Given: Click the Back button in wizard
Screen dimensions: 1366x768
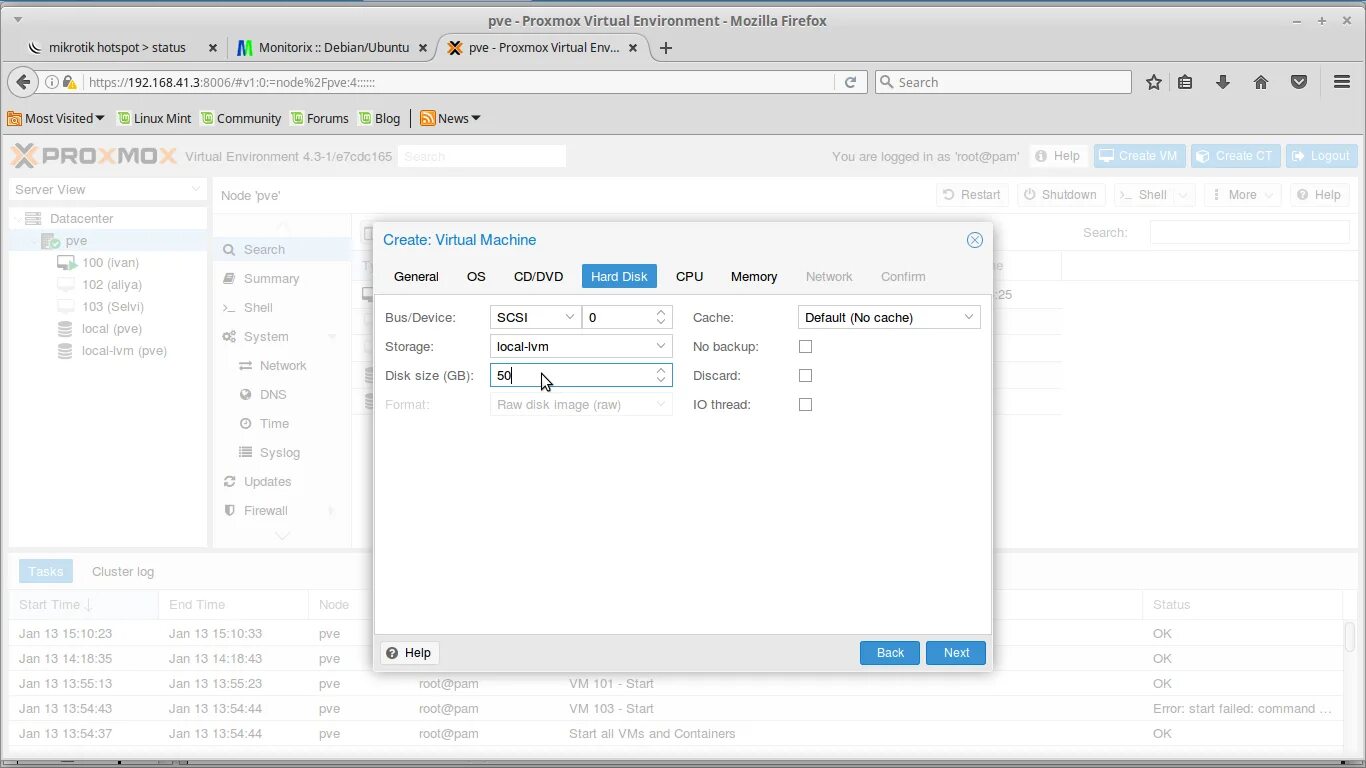Looking at the screenshot, I should pyautogui.click(x=890, y=652).
